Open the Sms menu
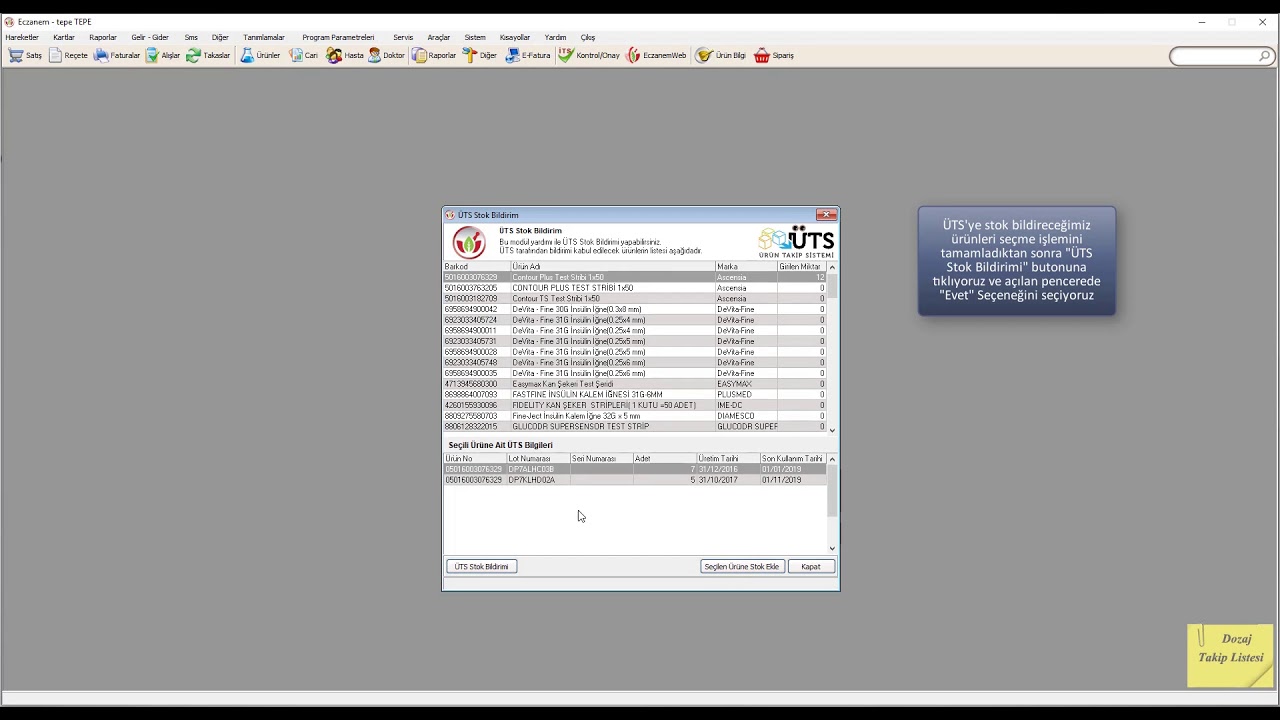 click(191, 37)
